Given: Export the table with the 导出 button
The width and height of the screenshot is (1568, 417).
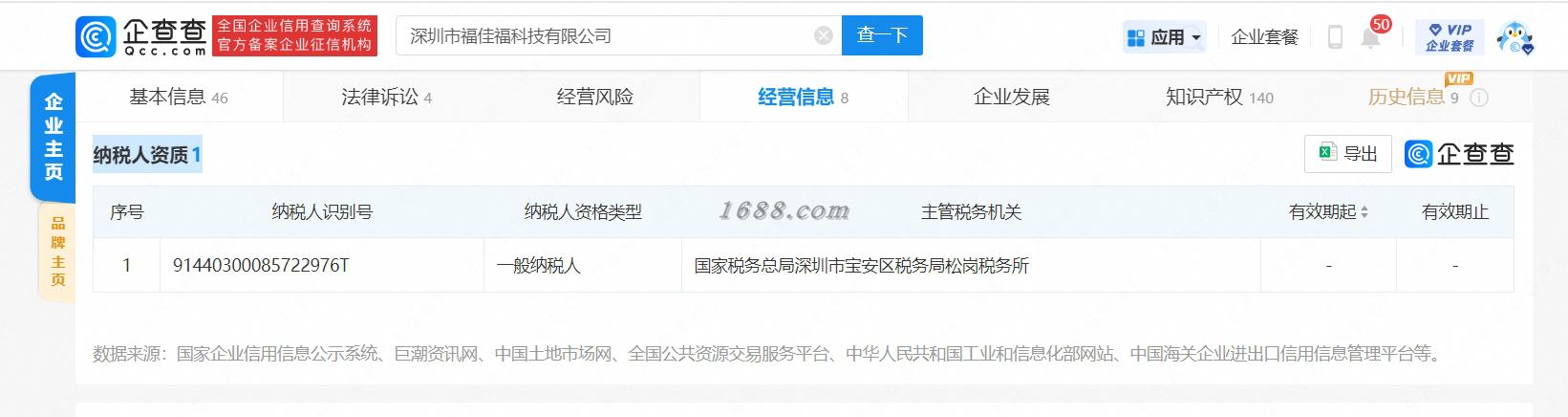Looking at the screenshot, I should coord(1348,154).
